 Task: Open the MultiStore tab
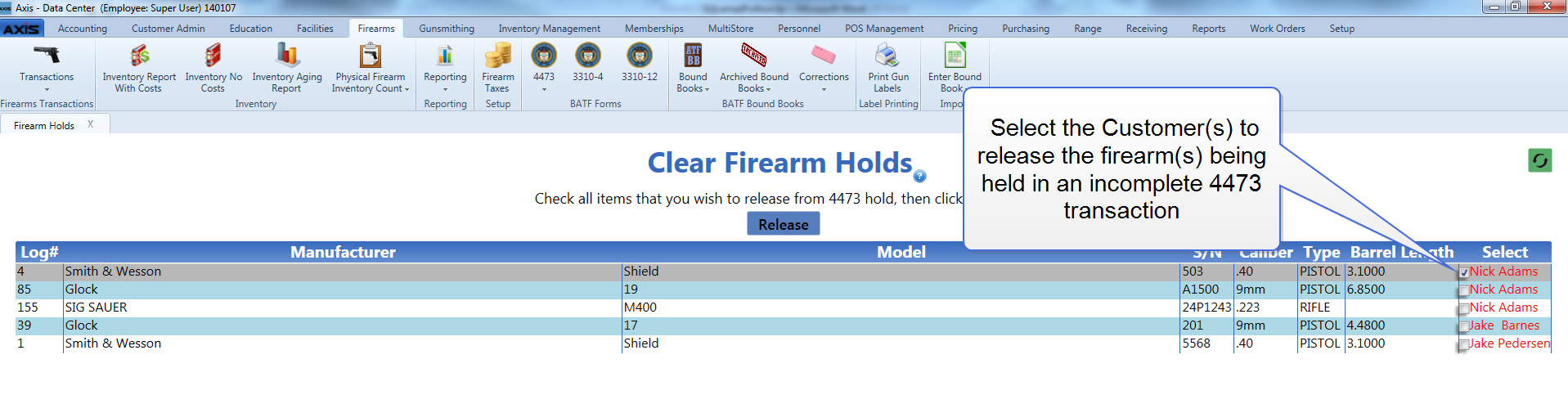[x=731, y=29]
